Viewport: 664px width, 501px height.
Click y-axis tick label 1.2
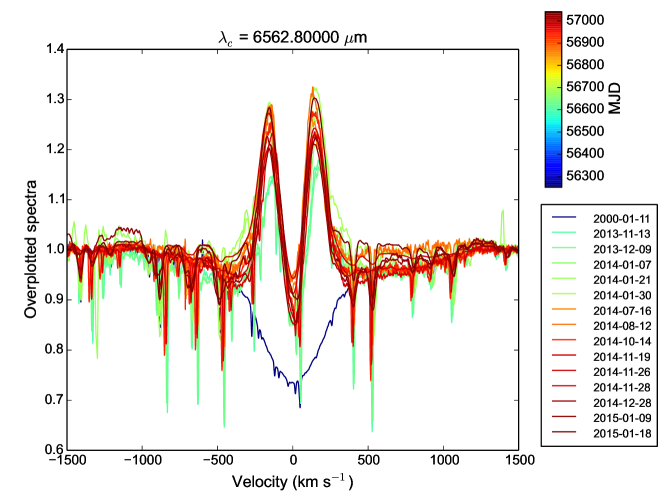click(x=55, y=149)
